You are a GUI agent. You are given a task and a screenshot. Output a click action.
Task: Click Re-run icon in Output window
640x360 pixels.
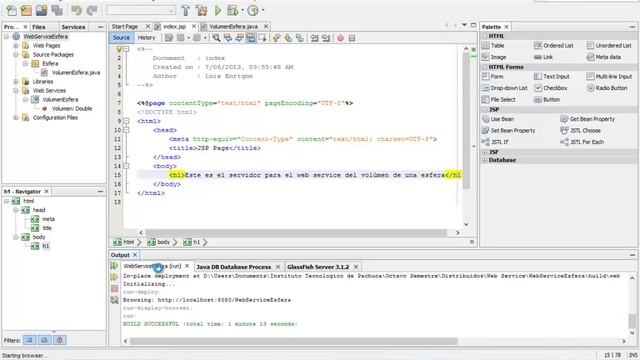(x=114, y=266)
